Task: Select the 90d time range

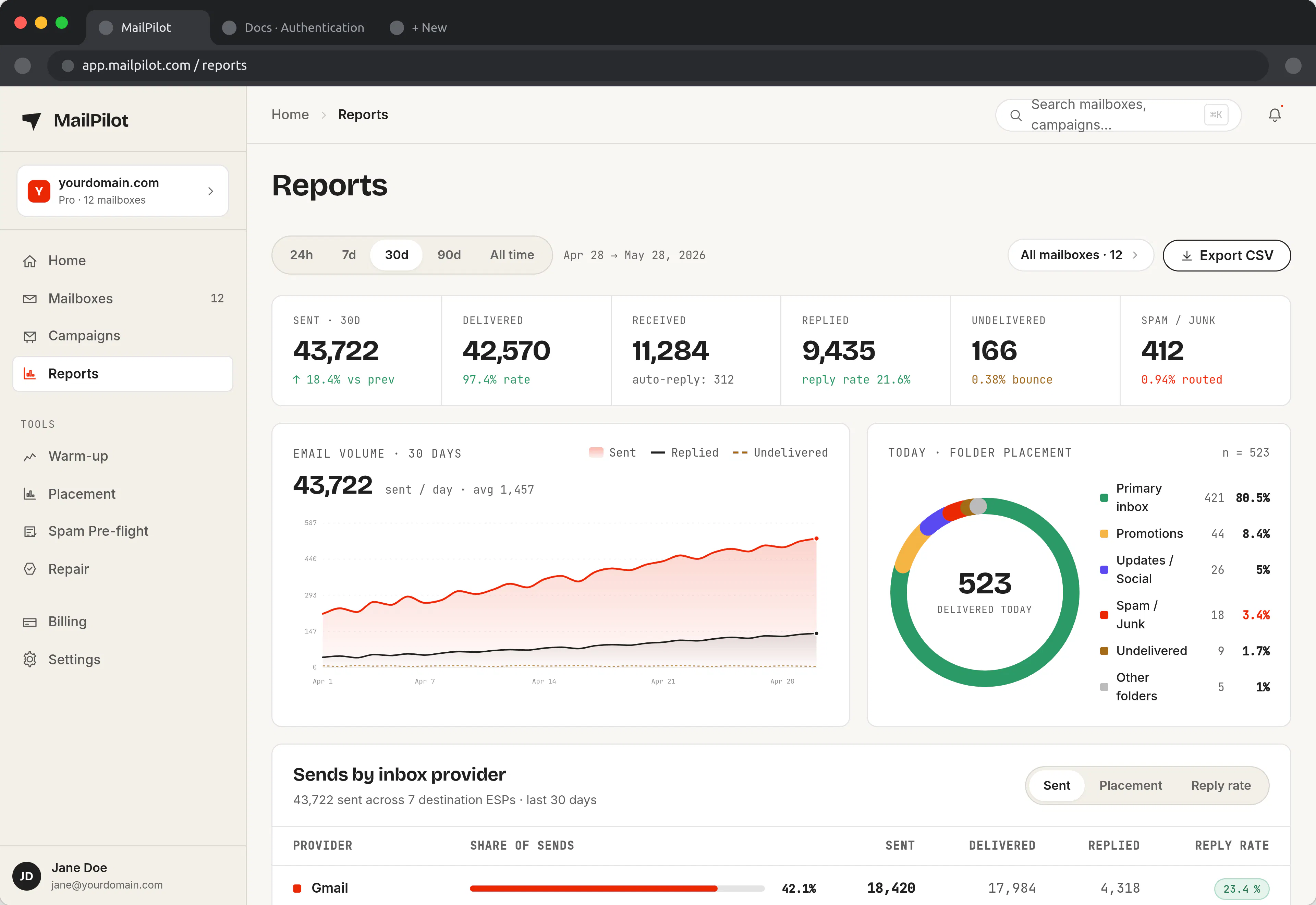Action: [x=449, y=255]
